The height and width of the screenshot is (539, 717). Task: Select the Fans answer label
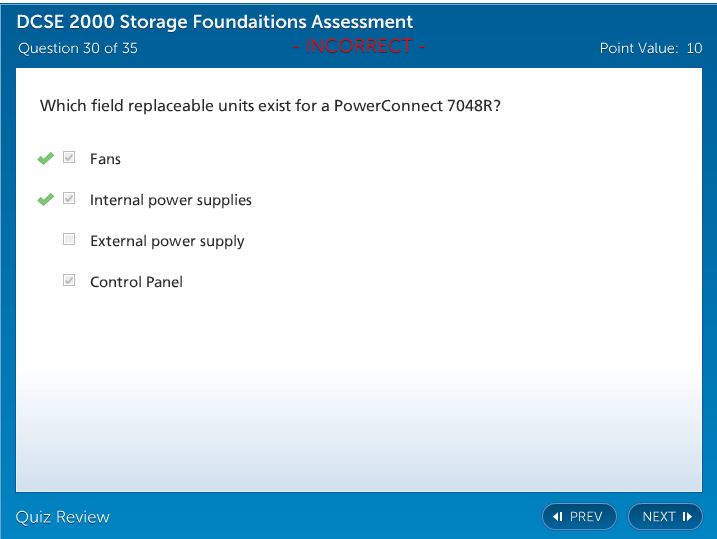[x=105, y=159]
